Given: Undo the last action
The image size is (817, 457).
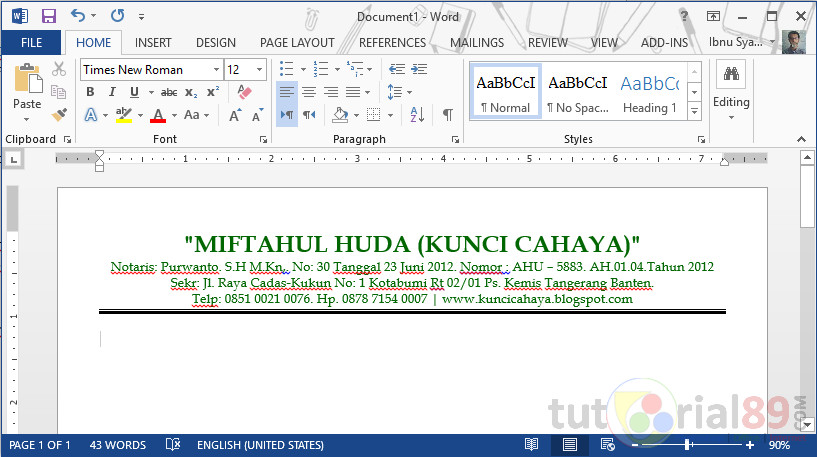Looking at the screenshot, I should click(x=78, y=16).
